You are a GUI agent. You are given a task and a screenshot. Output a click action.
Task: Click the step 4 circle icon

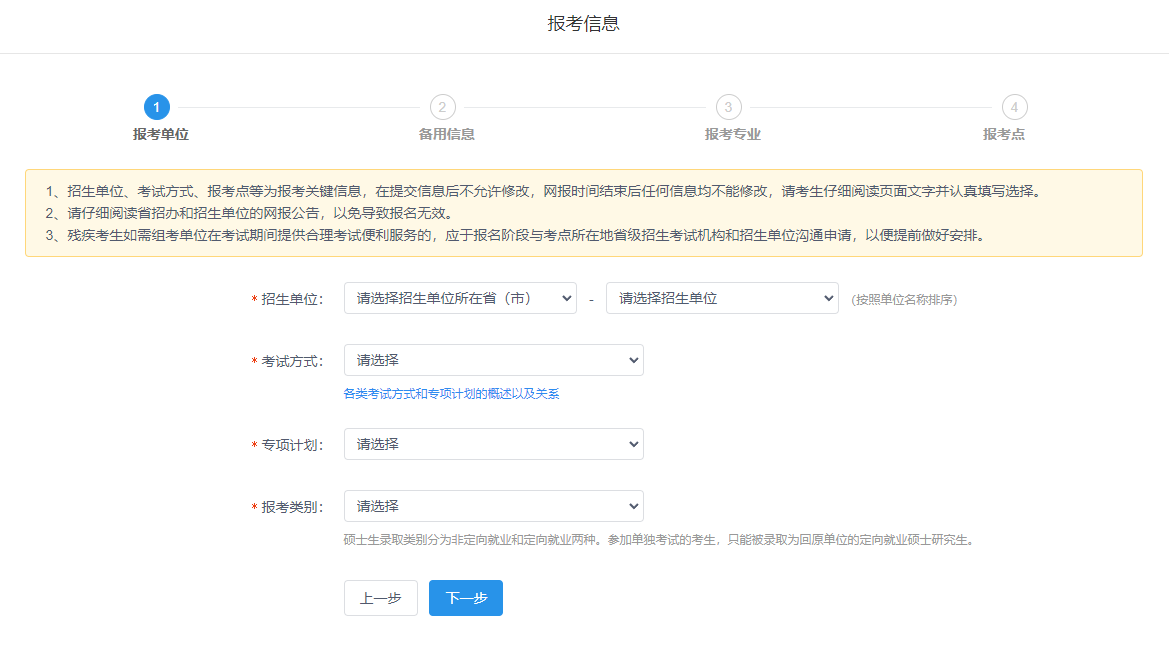pyautogui.click(x=1014, y=107)
